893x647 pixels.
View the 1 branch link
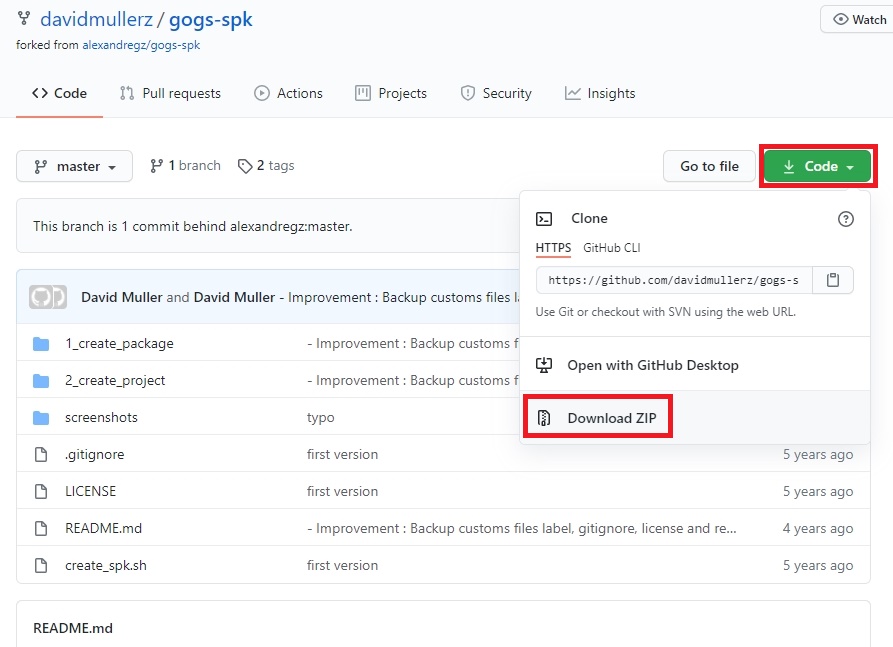click(x=185, y=166)
